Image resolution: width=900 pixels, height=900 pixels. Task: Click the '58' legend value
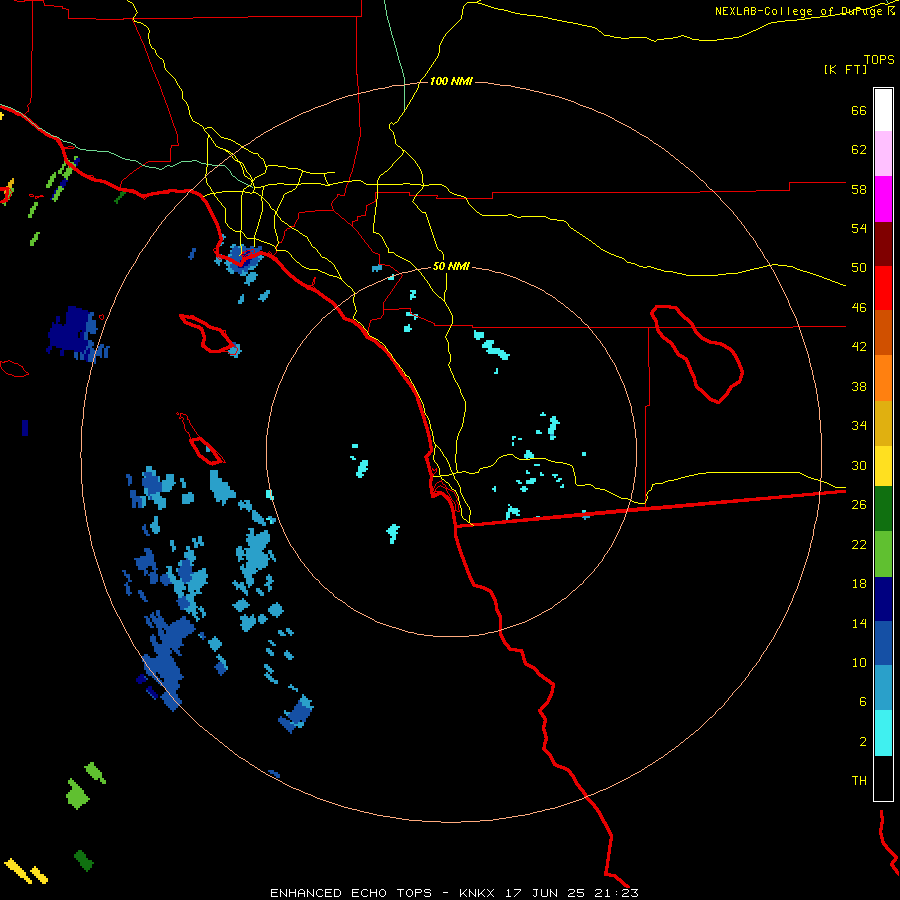pos(859,189)
